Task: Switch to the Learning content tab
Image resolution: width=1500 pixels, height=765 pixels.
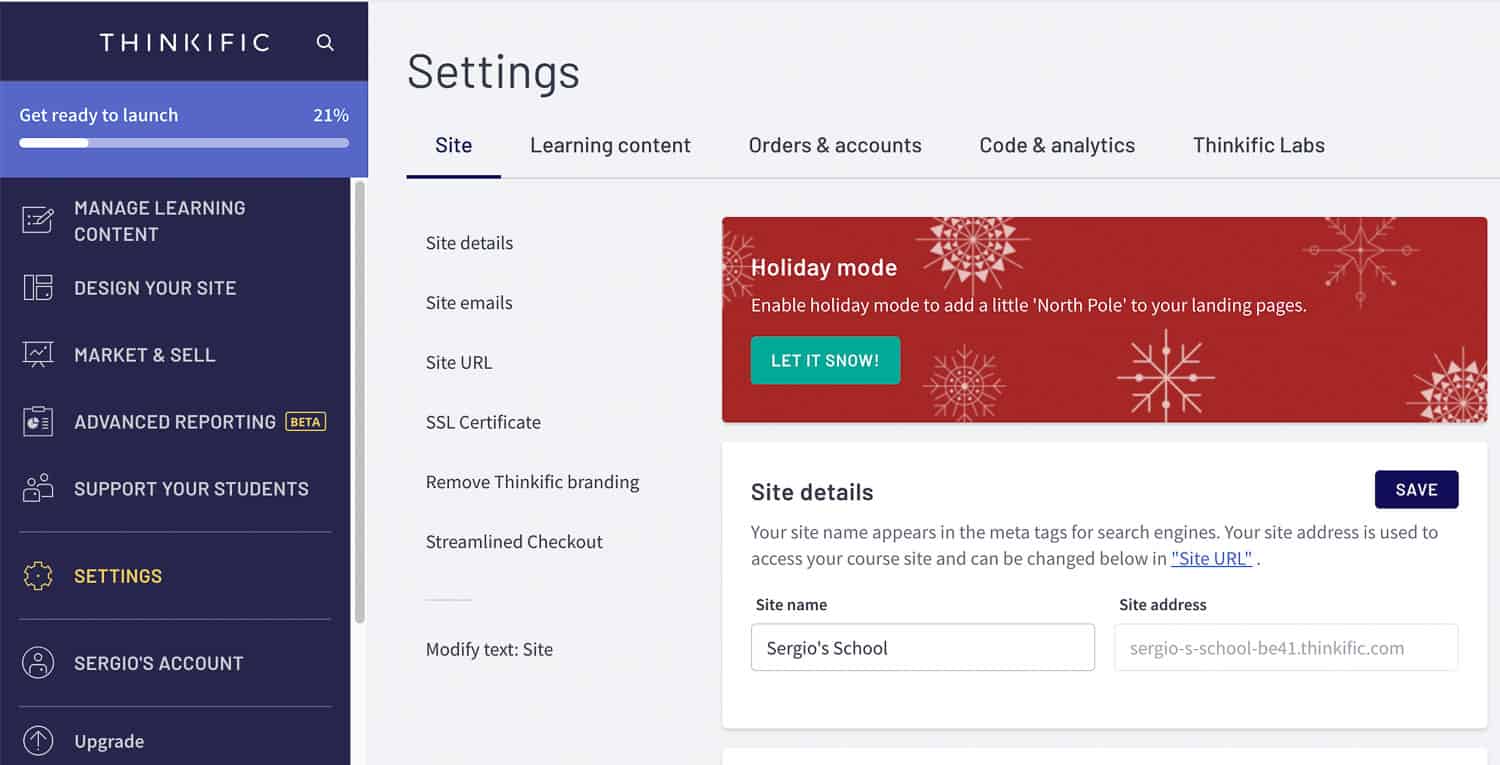Action: pyautogui.click(x=609, y=145)
